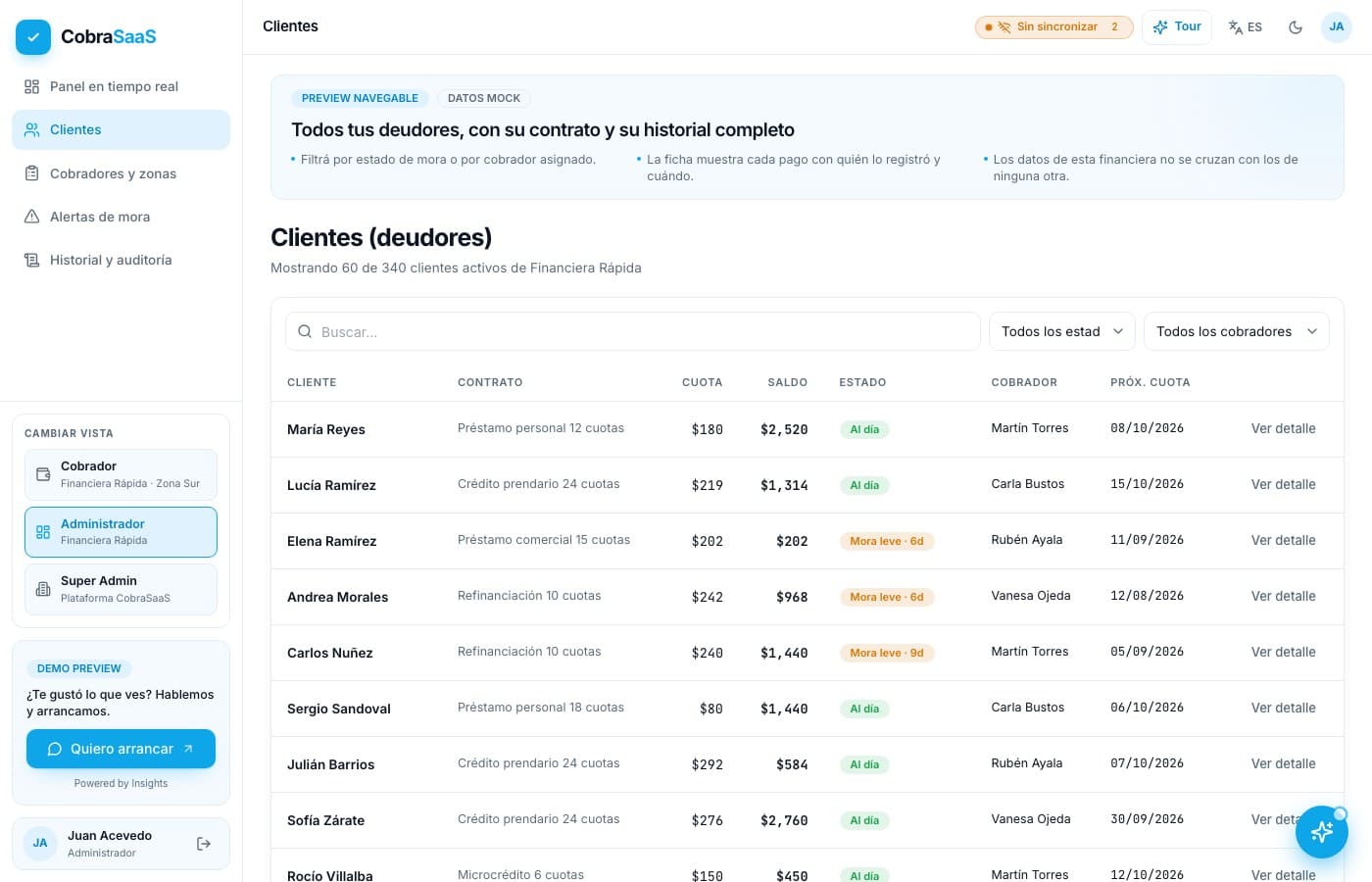Click the Clientes people icon in sidebar
Viewport: 1372px width, 882px height.
tap(31, 129)
